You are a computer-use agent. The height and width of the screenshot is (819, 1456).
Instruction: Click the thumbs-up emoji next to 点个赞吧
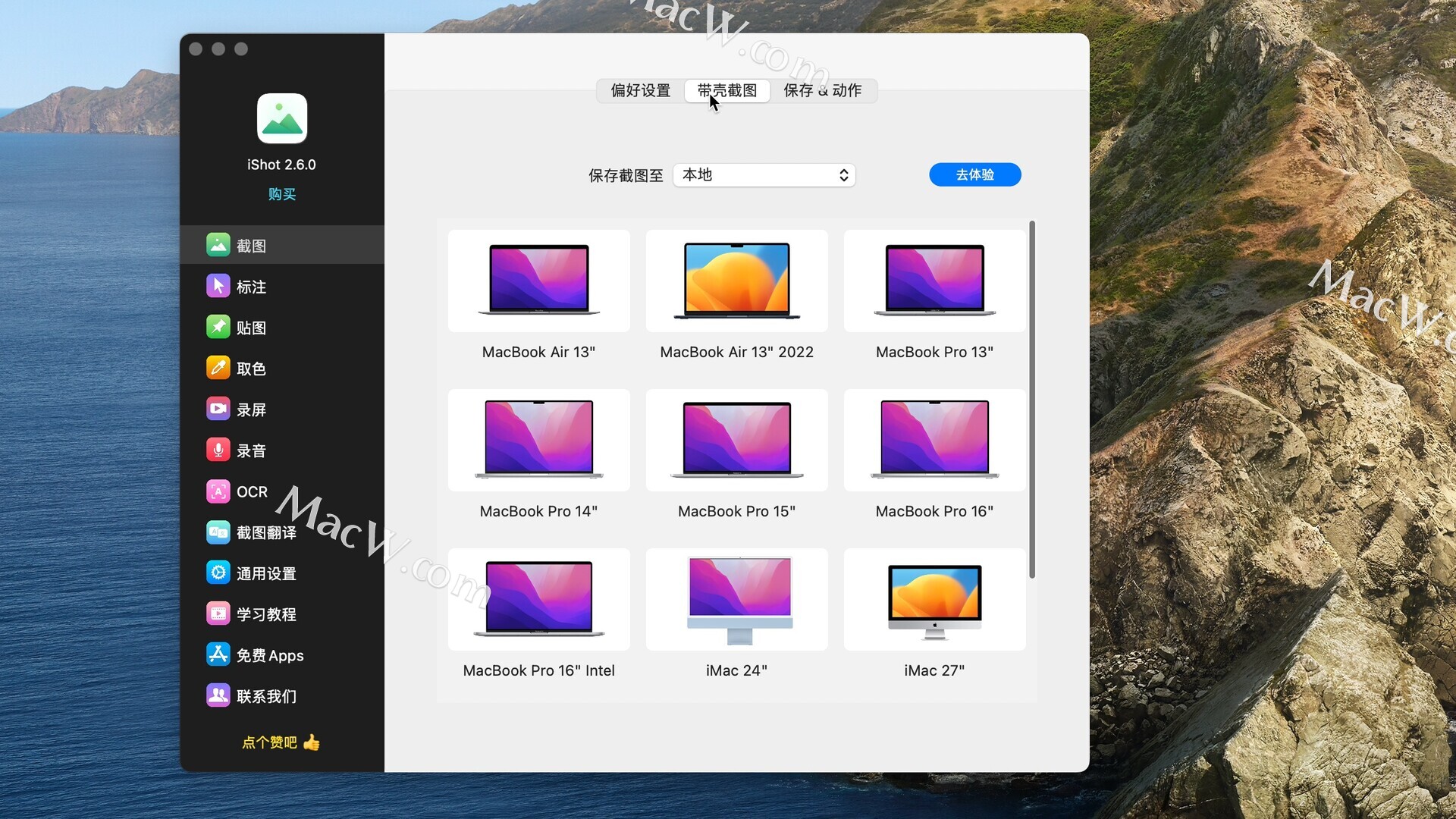point(312,742)
